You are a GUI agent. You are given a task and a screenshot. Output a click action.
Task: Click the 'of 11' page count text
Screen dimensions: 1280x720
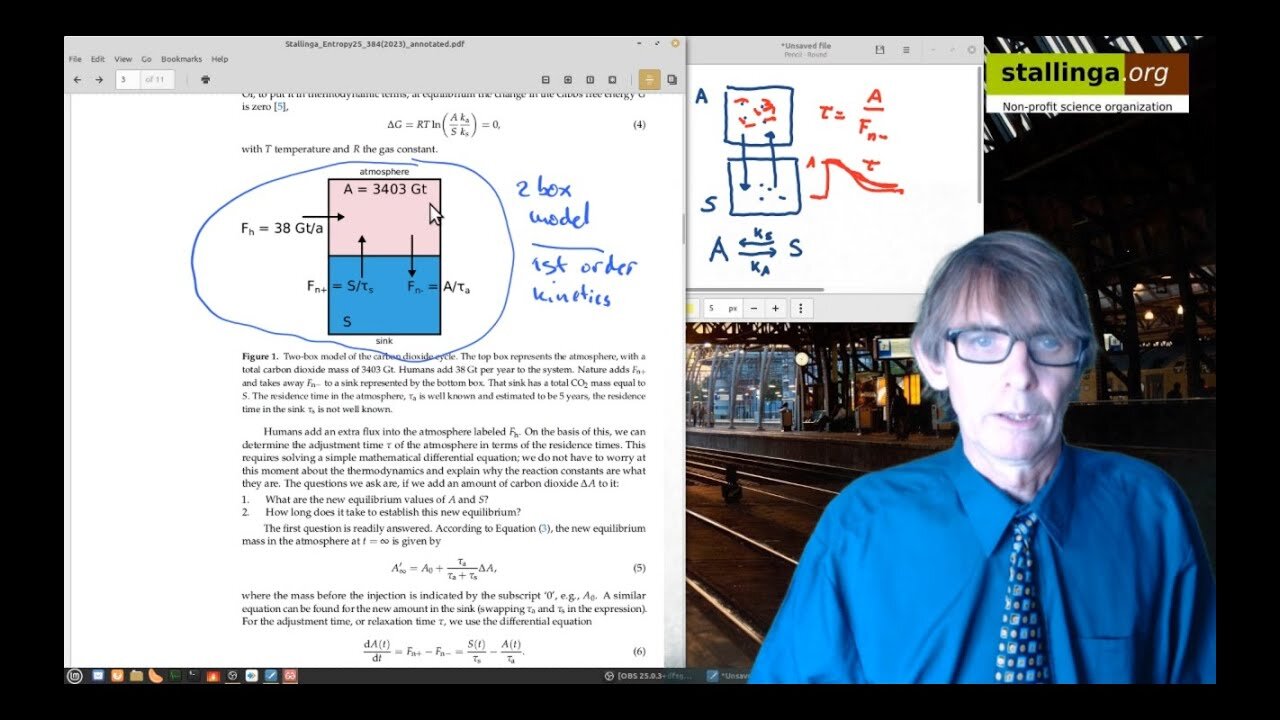click(x=154, y=79)
